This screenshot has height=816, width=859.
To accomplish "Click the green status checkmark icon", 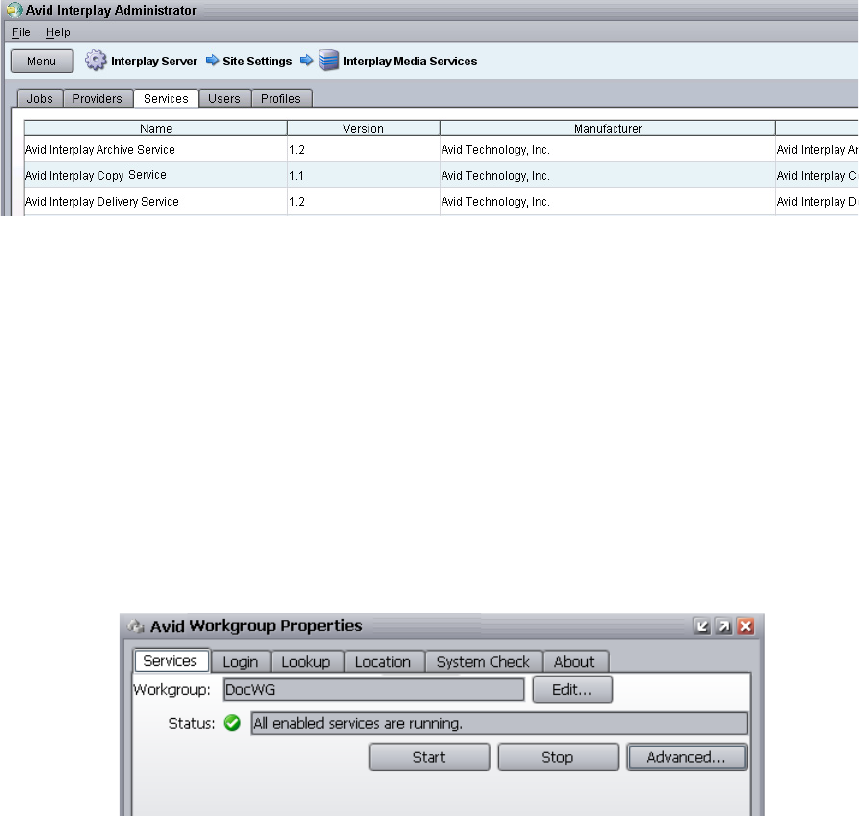I will pos(232,723).
